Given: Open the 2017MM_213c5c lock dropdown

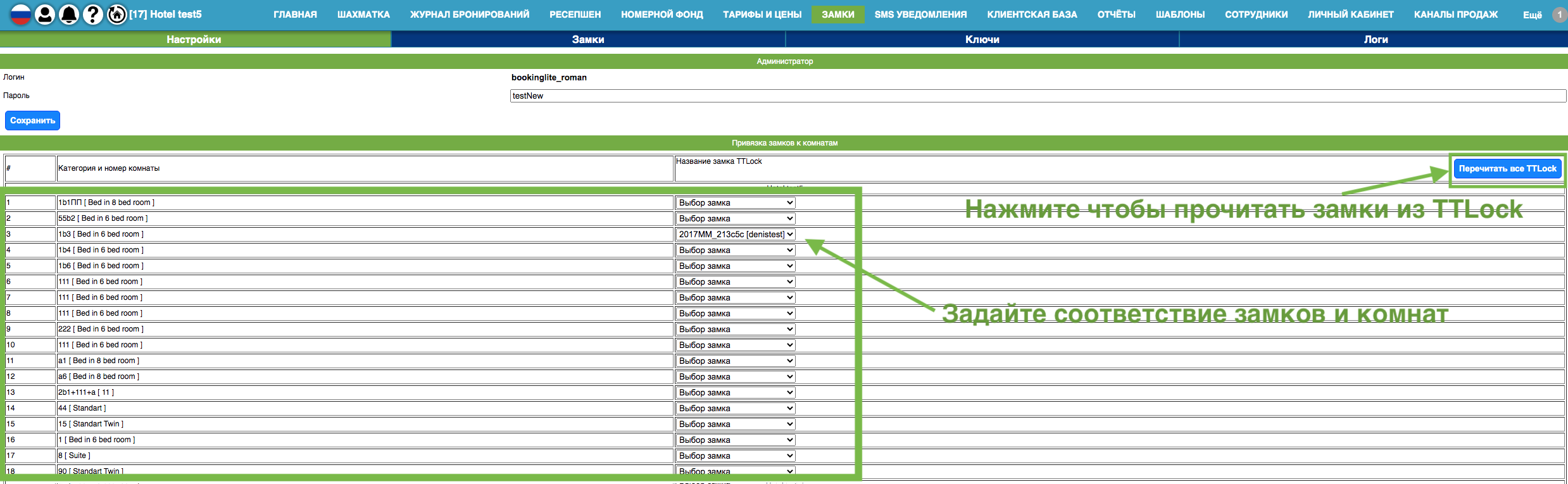Looking at the screenshot, I should pyautogui.click(x=735, y=235).
